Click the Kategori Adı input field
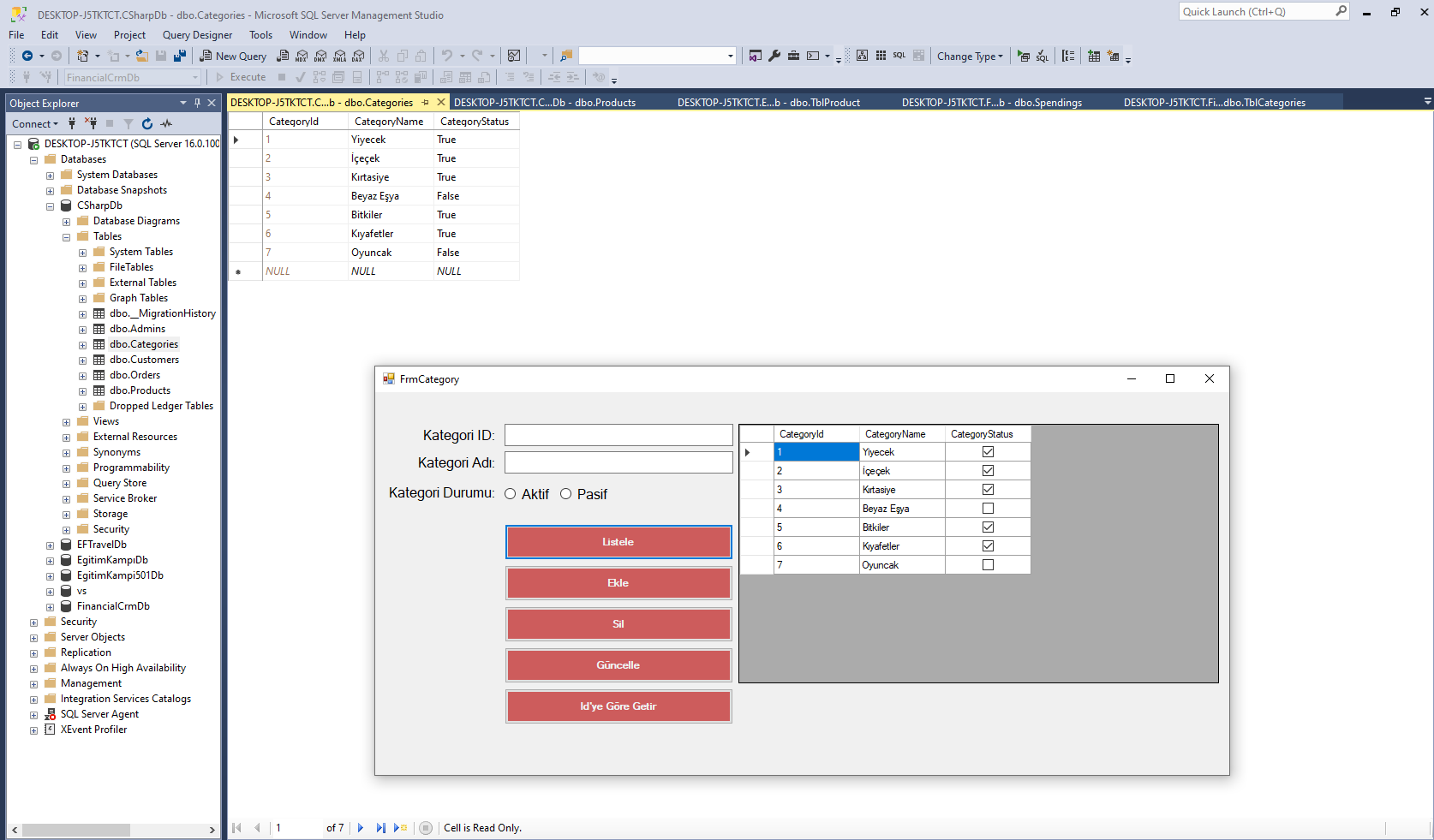Image resolution: width=1434 pixels, height=840 pixels. [618, 462]
